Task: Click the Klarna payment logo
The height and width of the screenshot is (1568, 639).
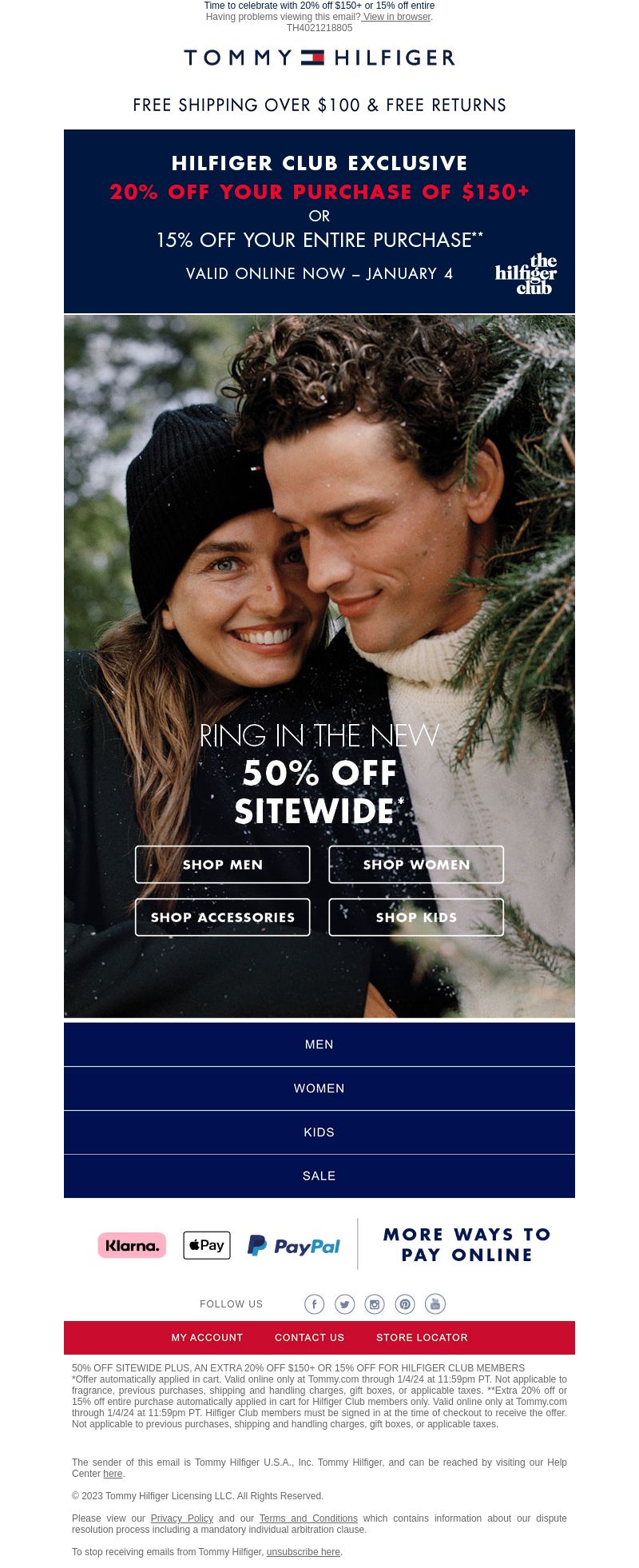Action: pyautogui.click(x=132, y=1245)
